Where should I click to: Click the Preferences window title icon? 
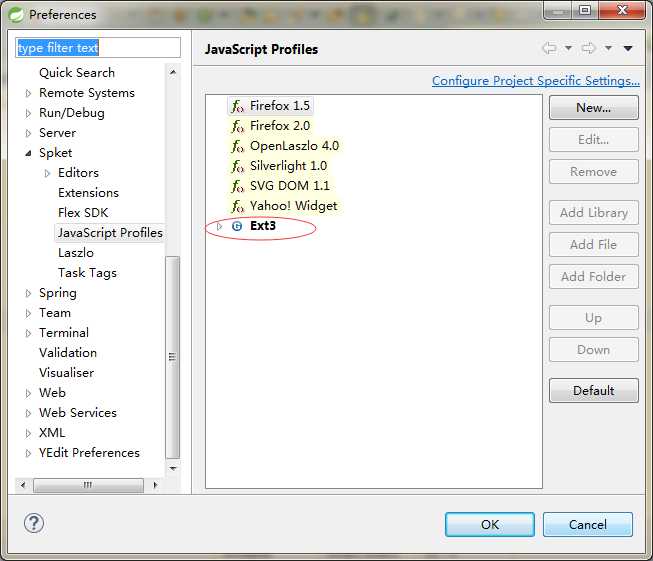16,15
